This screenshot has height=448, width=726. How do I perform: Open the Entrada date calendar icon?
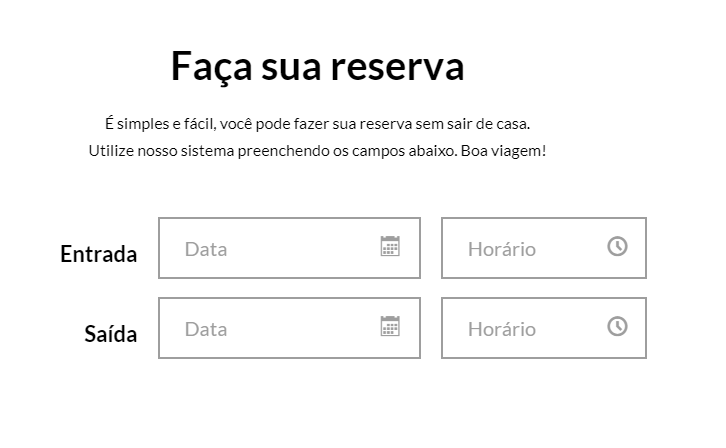pos(390,247)
